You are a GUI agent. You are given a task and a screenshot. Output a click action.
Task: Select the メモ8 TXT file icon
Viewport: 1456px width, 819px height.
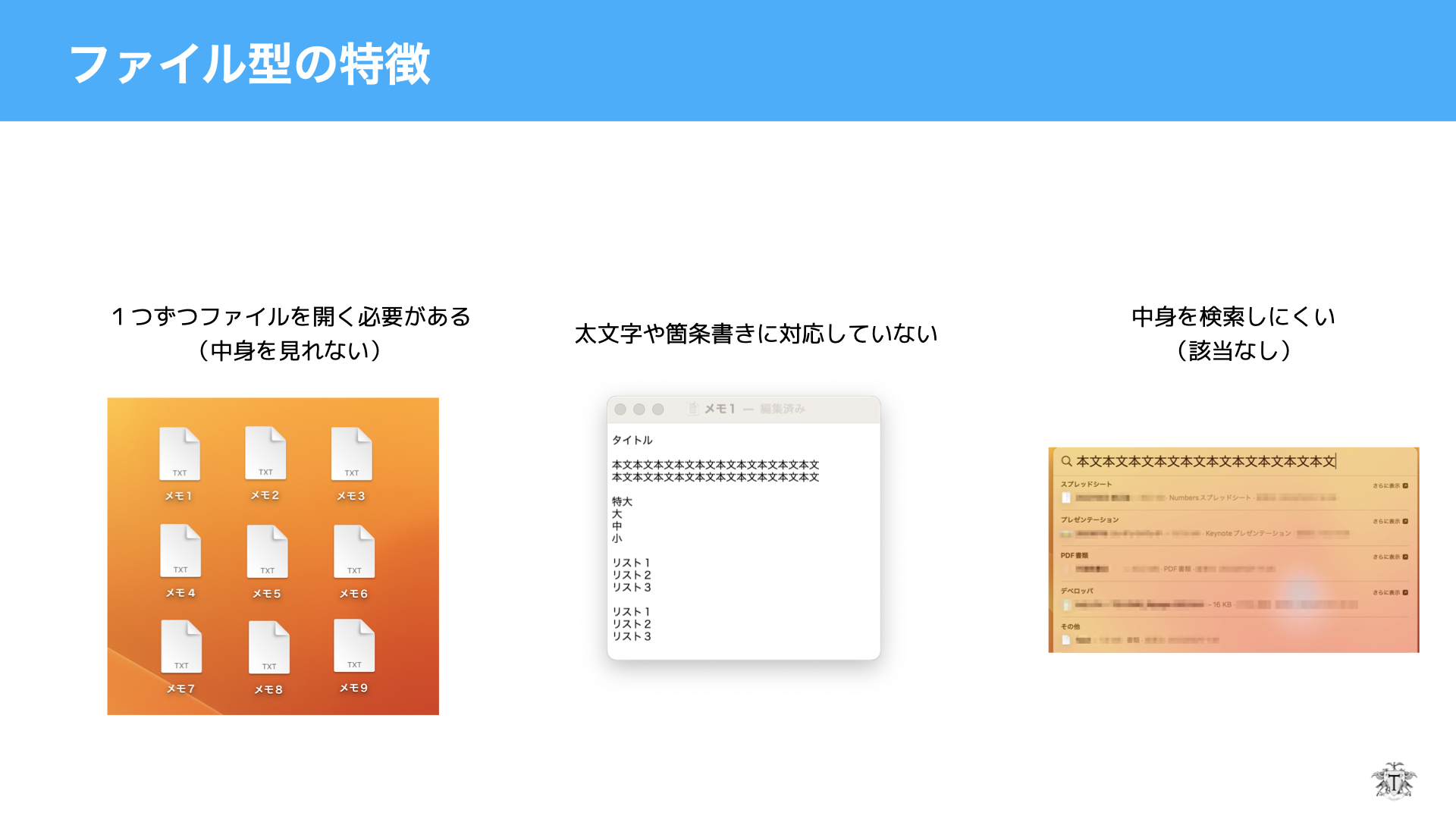pyautogui.click(x=269, y=648)
